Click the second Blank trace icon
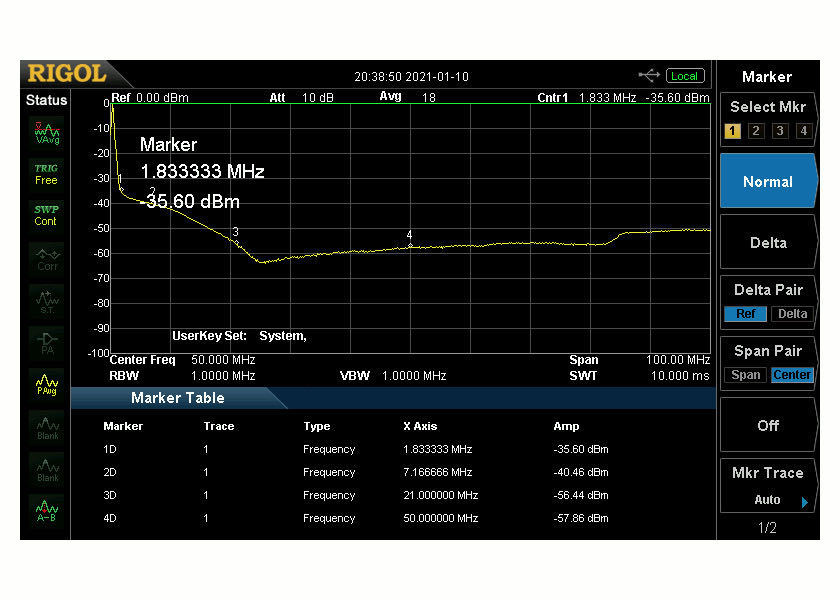 [x=47, y=469]
